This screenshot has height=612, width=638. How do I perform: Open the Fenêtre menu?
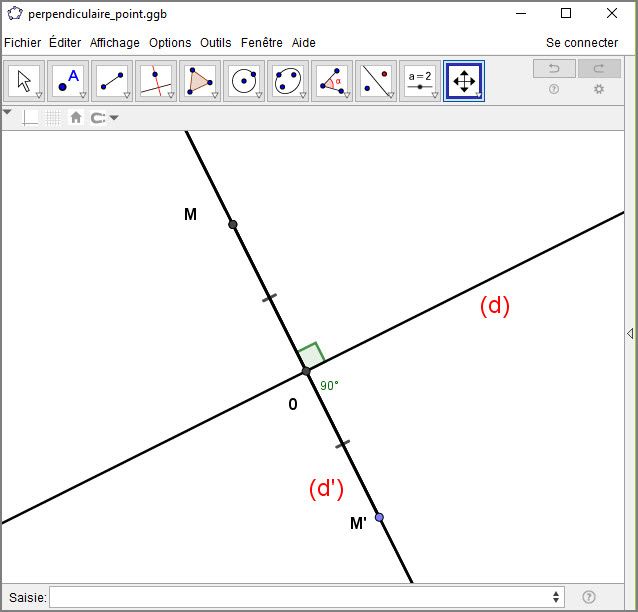[262, 42]
